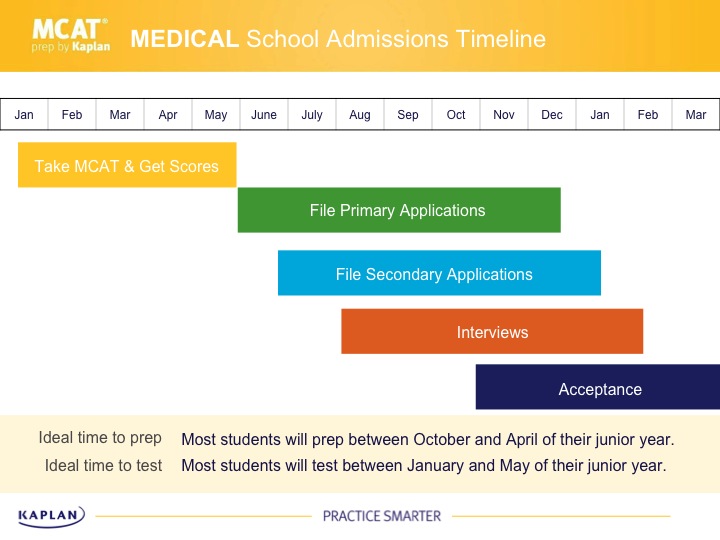Click the MCAT prep by Kaplan logo
The width and height of the screenshot is (720, 540).
(71, 35)
